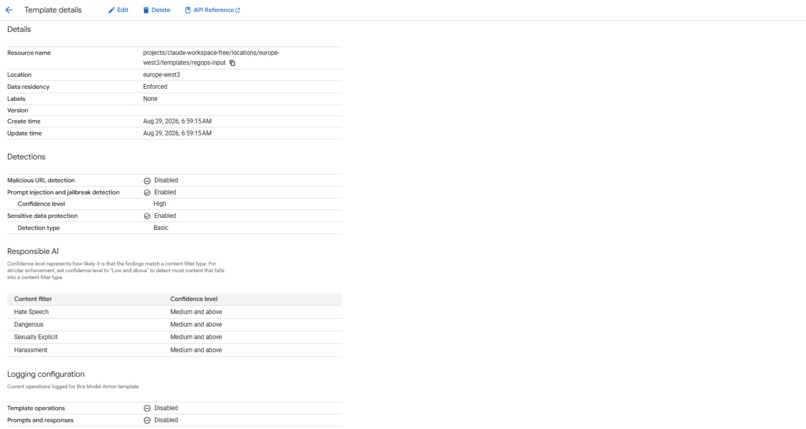
Task: Click the Sensitive data protection label
Action: pyautogui.click(x=42, y=216)
